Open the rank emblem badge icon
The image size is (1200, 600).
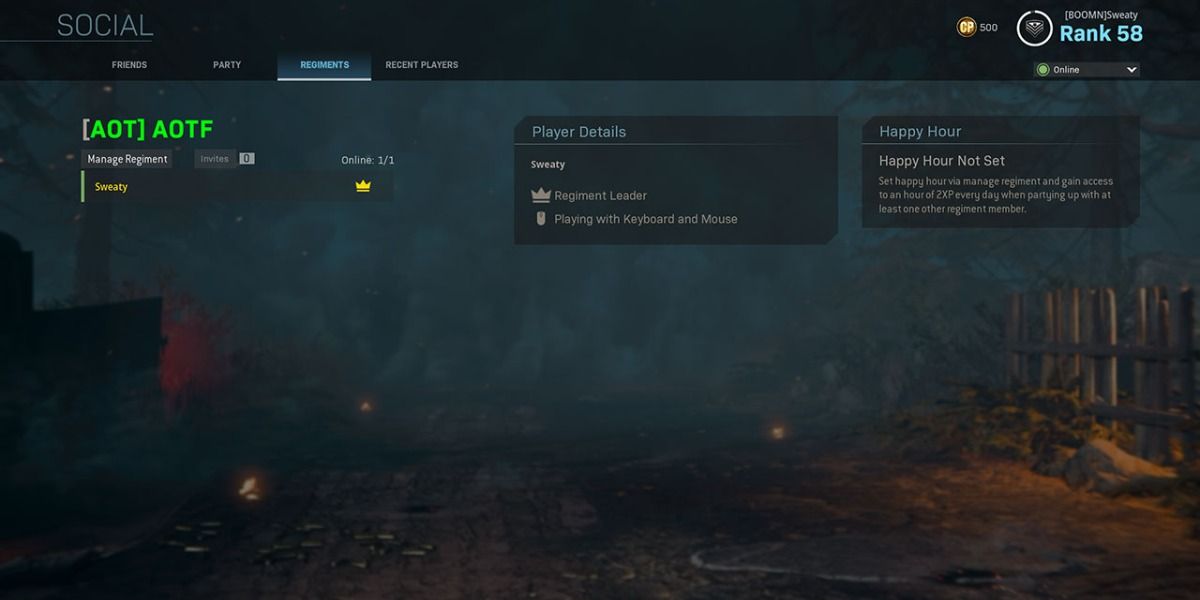pyautogui.click(x=1034, y=29)
